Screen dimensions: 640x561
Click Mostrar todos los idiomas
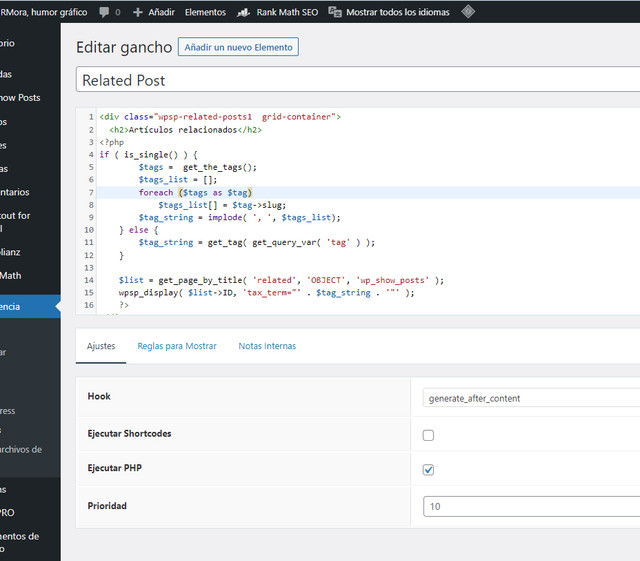point(398,12)
